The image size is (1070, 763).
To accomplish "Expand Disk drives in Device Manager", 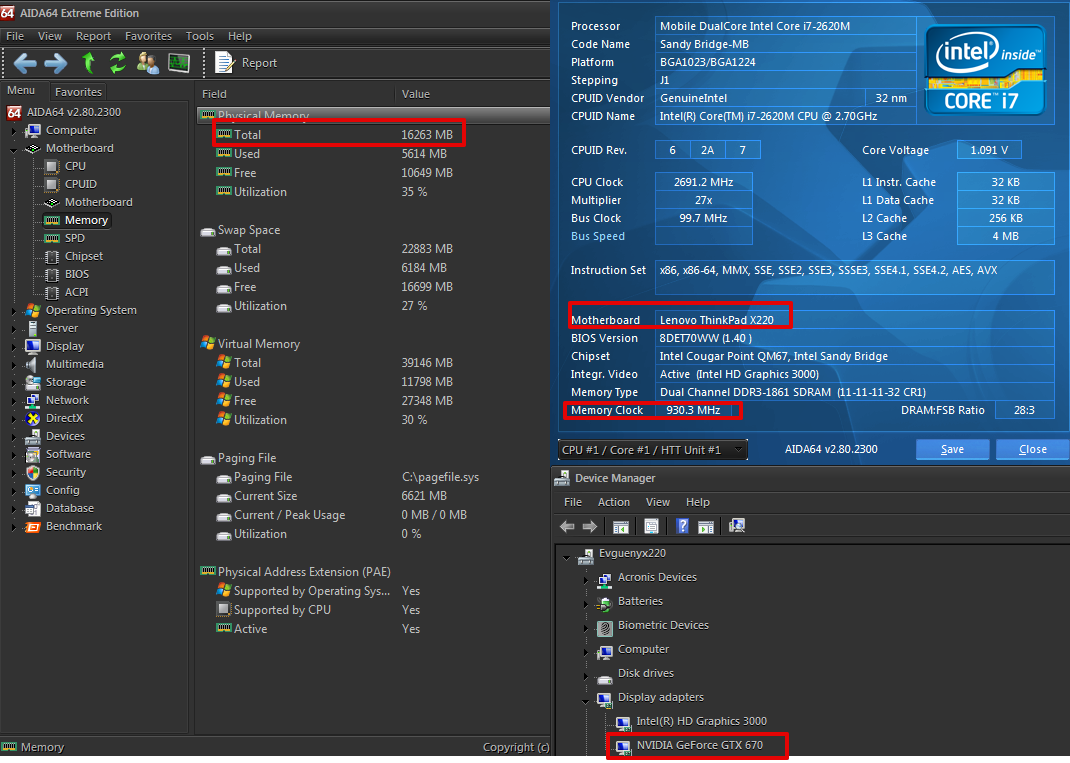I will [585, 676].
